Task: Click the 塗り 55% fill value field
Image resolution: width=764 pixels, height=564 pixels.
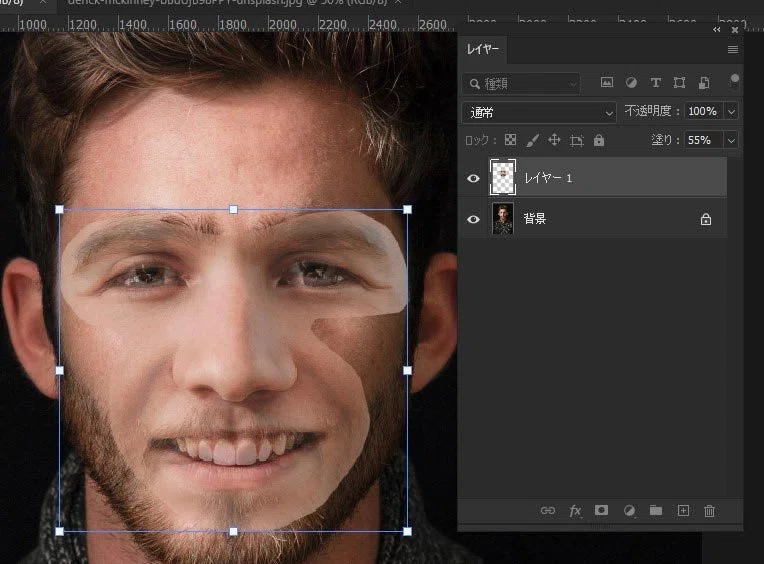Action: click(704, 140)
